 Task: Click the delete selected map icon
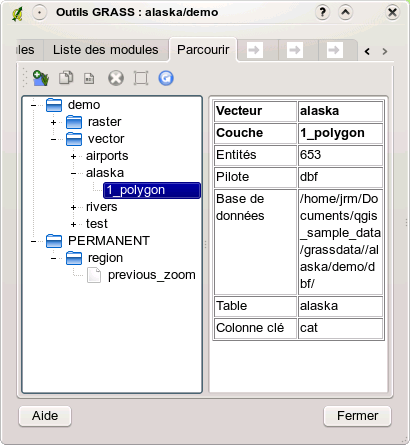coord(116,78)
